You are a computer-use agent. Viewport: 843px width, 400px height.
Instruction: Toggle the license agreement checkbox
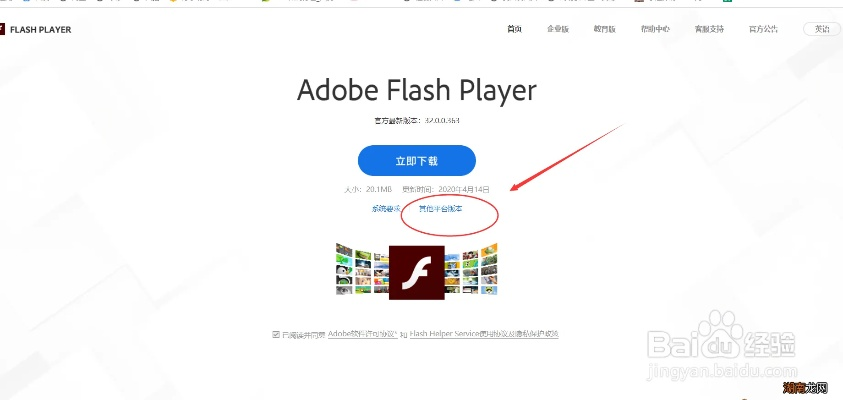point(276,334)
